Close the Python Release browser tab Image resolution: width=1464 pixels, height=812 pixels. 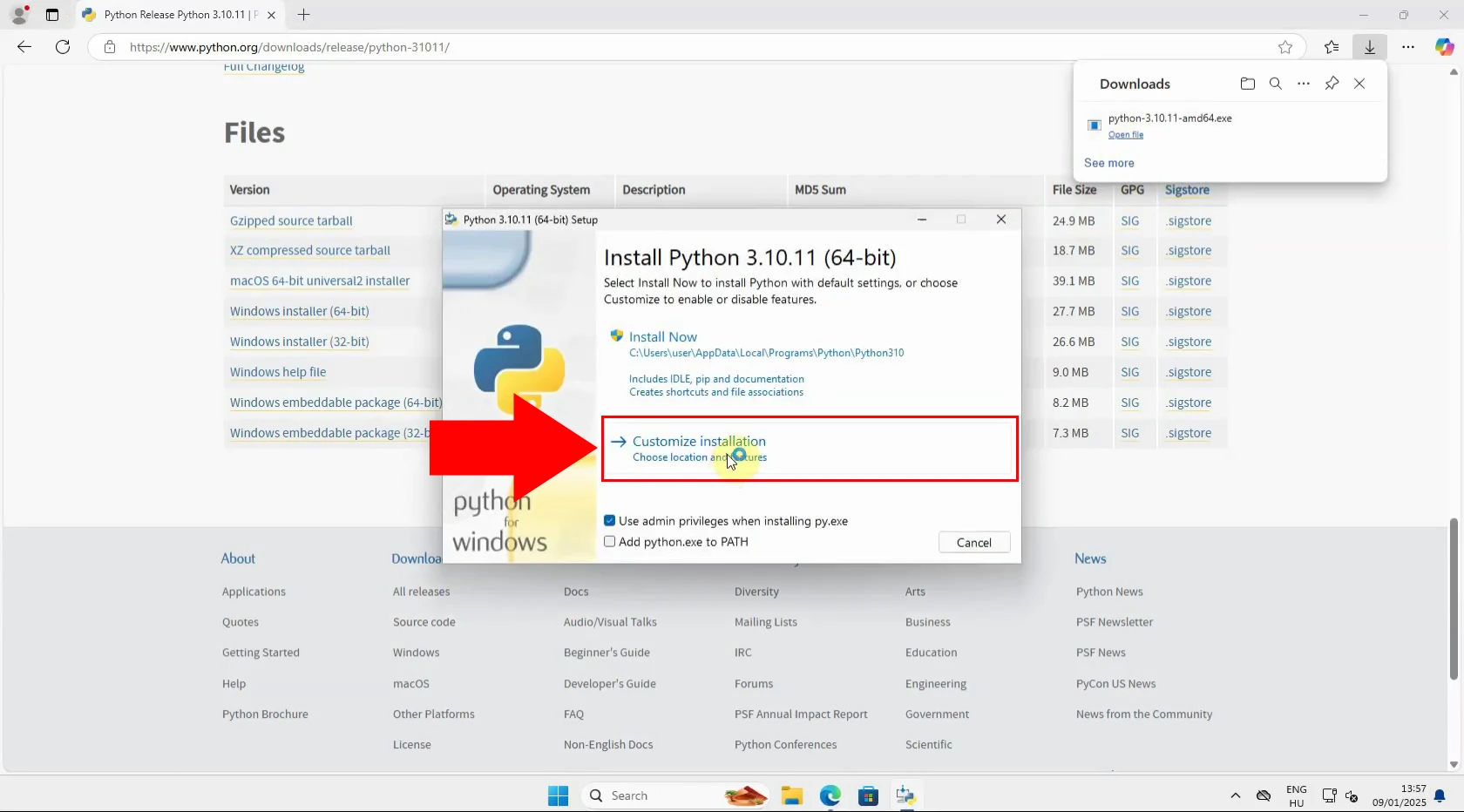[271, 15]
